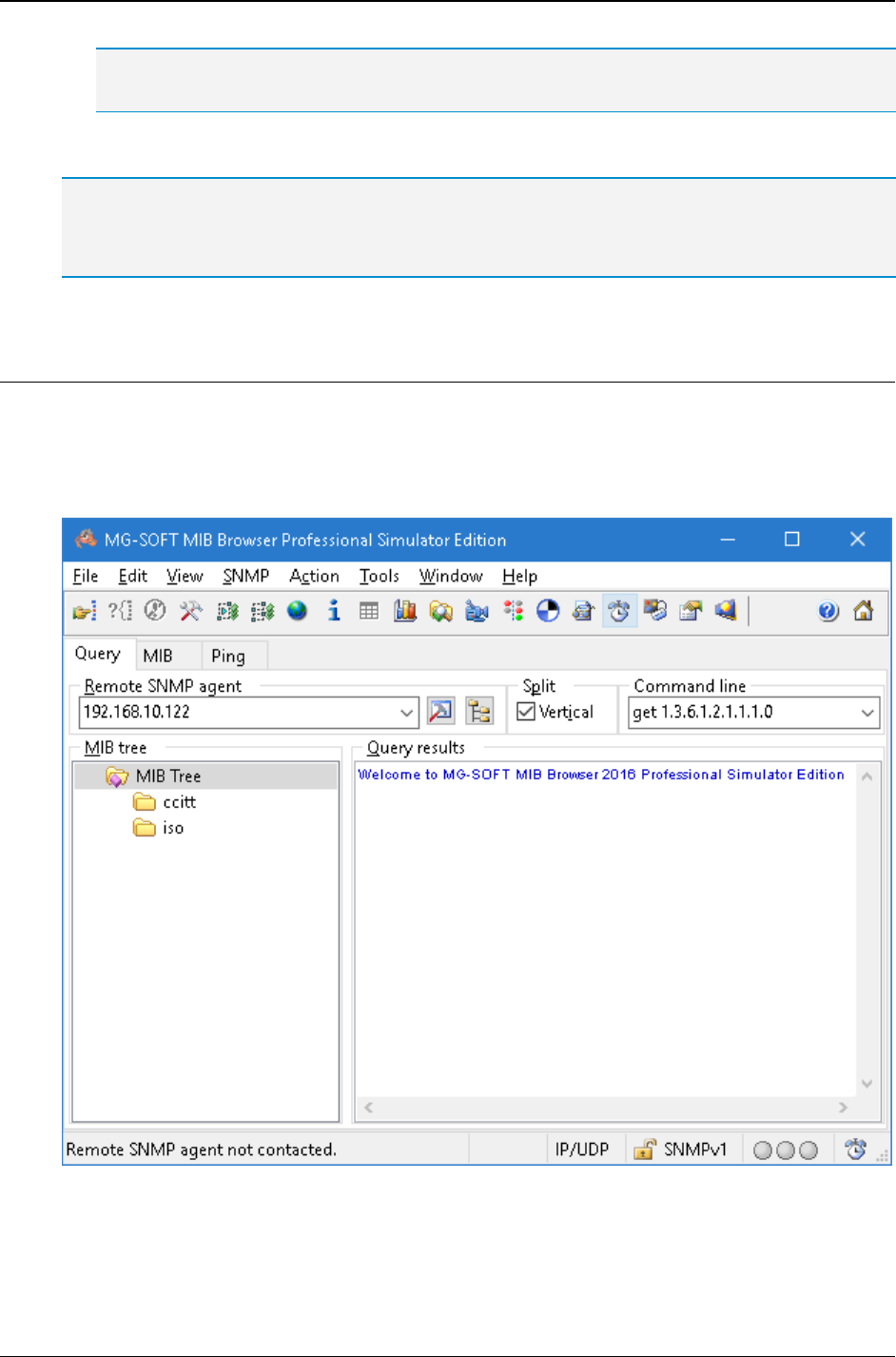Open the Window menu

(451, 576)
